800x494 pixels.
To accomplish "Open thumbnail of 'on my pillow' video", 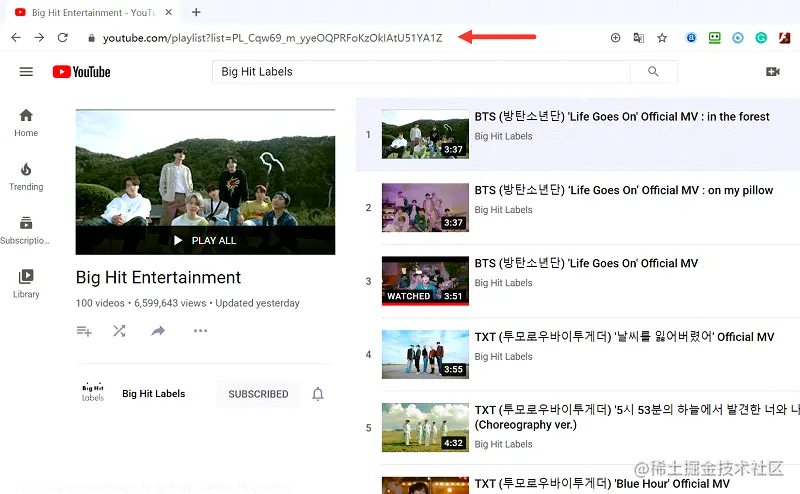I will (425, 208).
